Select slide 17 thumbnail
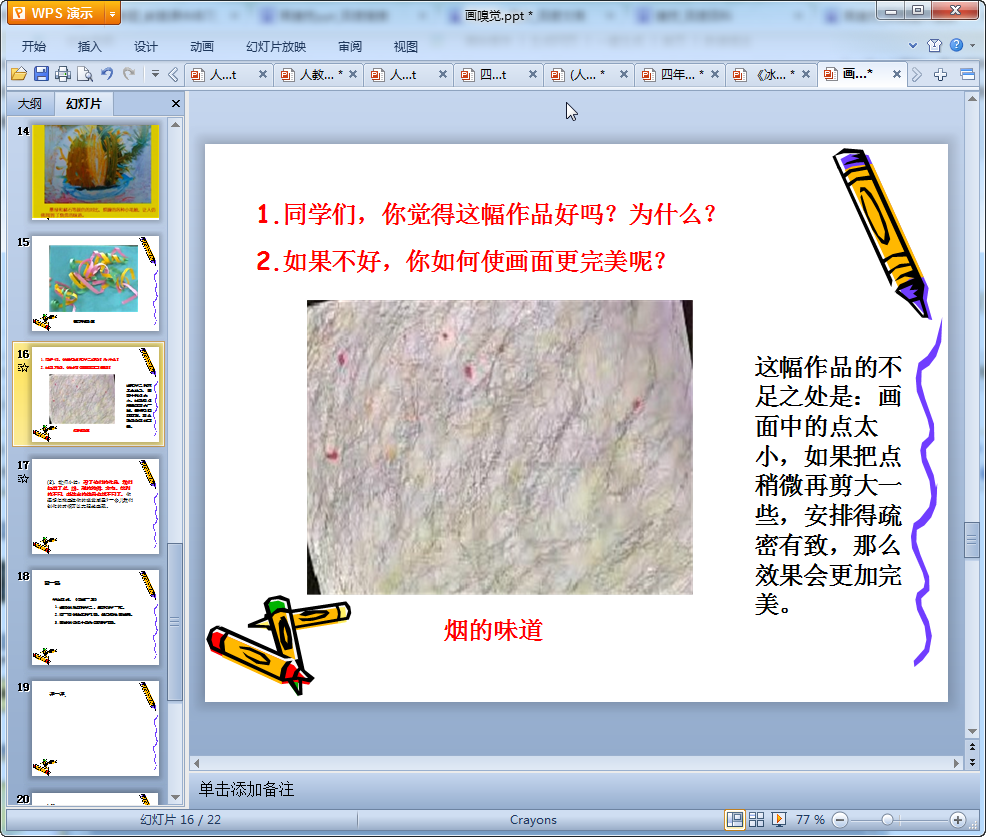The height and width of the screenshot is (837, 986). (96, 506)
